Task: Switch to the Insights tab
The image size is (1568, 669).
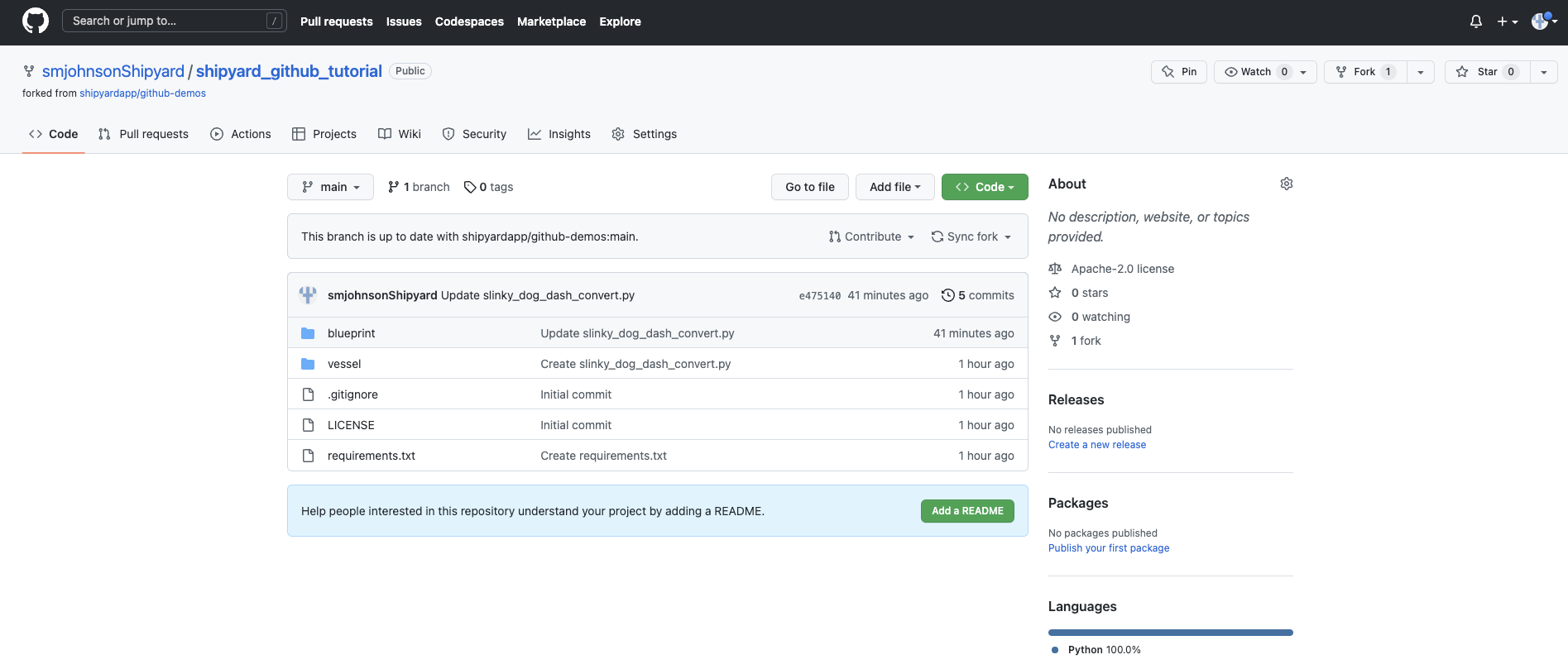Action: (x=559, y=134)
